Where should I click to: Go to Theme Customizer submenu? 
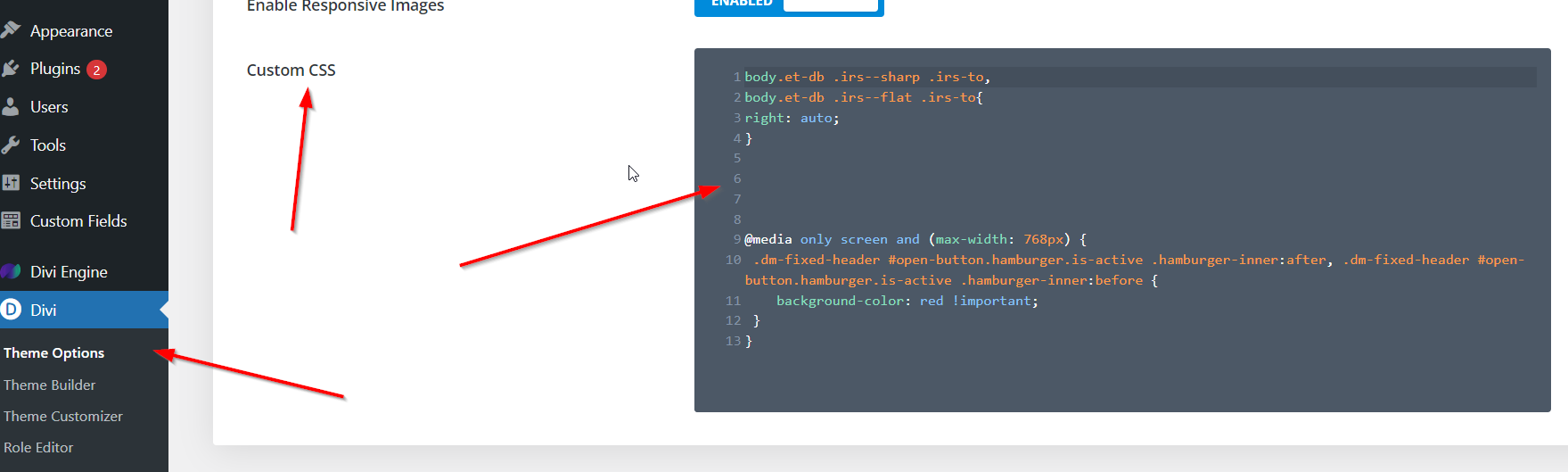pos(62,416)
